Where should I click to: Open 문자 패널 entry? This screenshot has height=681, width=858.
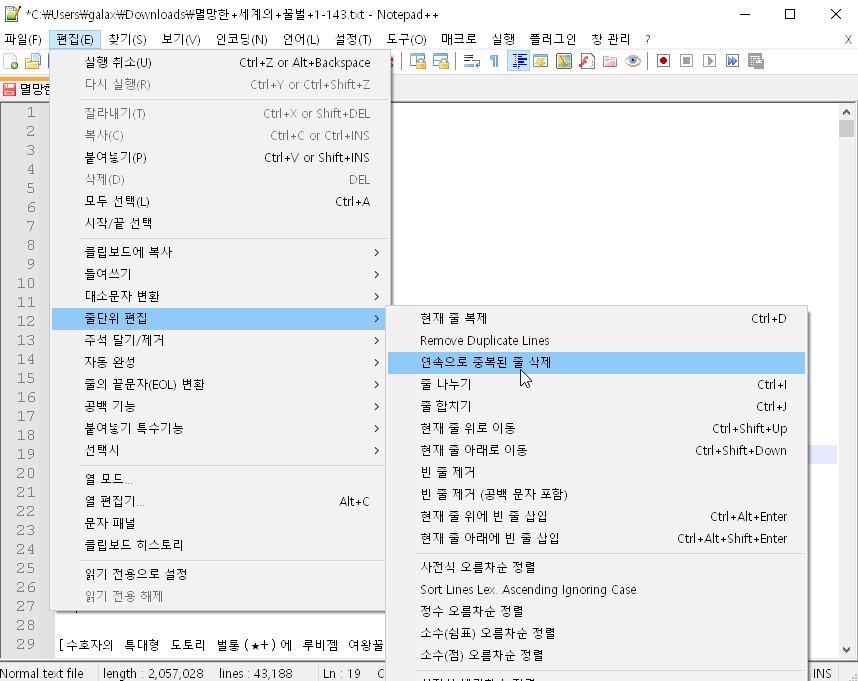219,523
